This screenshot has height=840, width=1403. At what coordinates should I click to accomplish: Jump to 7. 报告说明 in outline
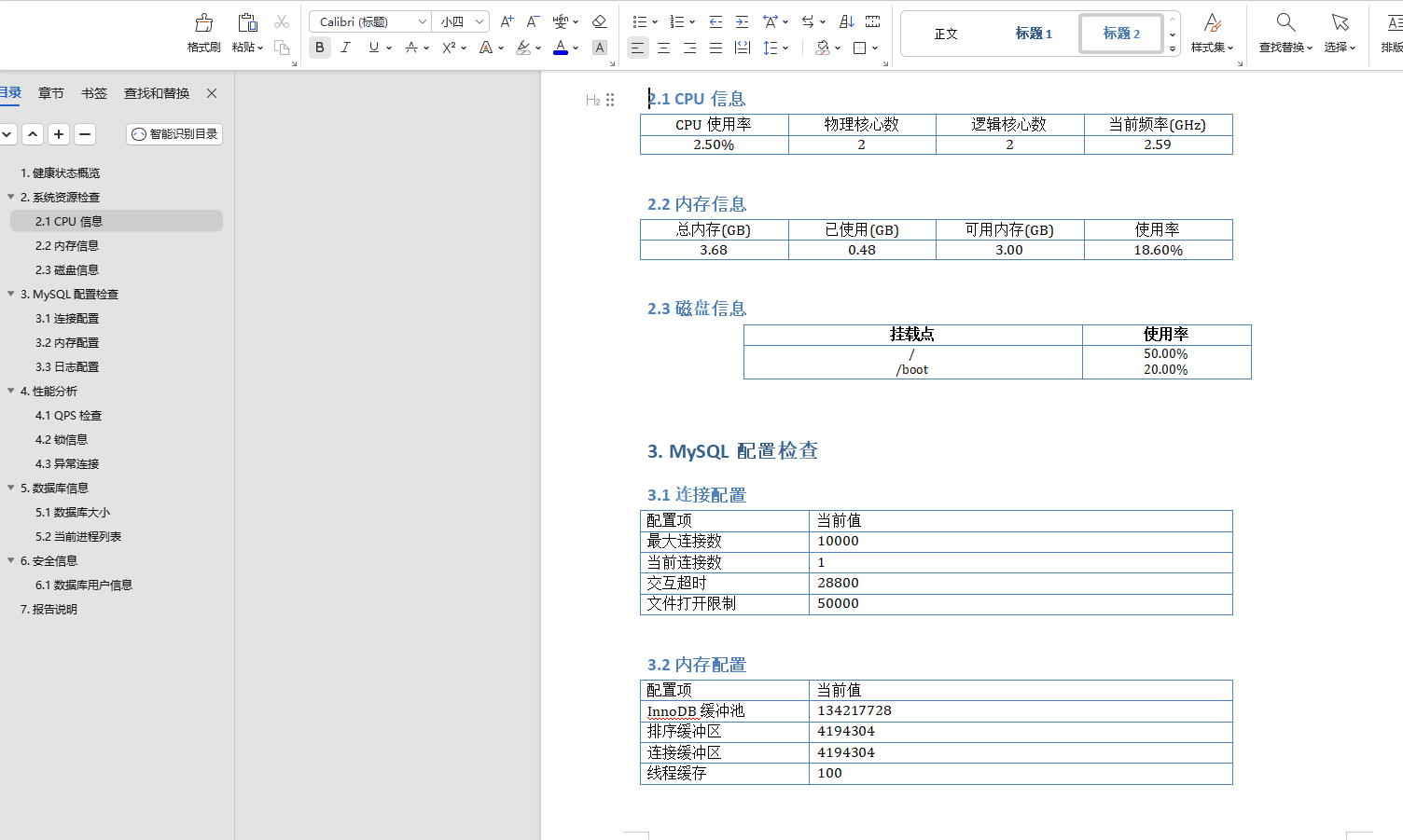tap(49, 610)
